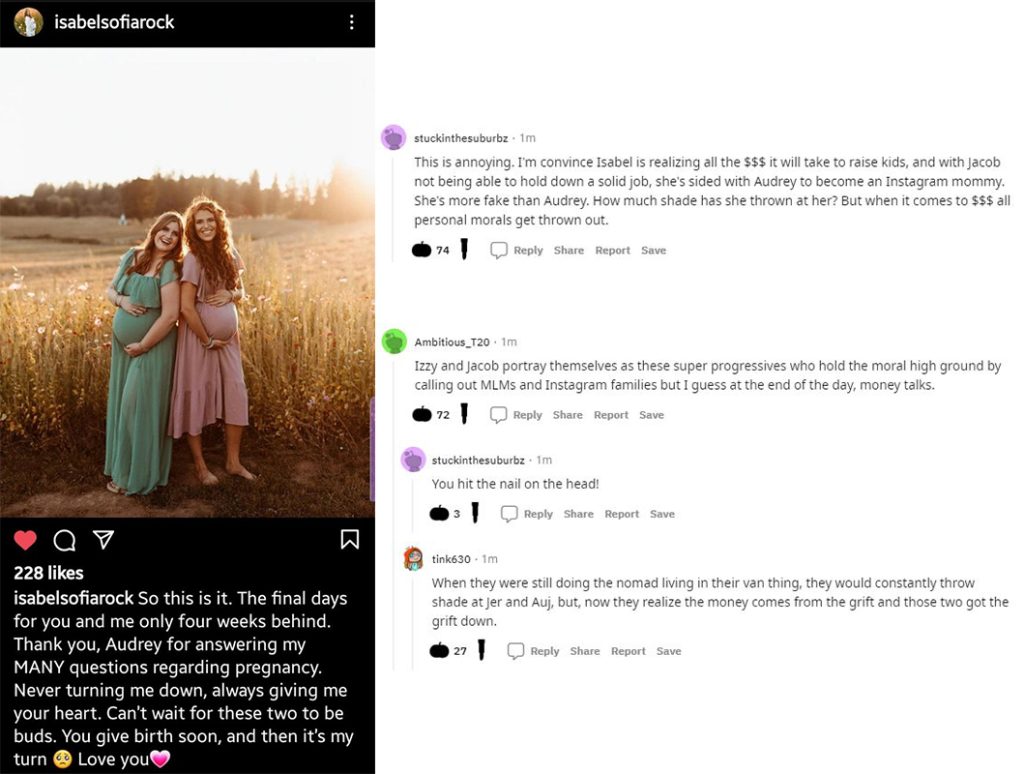This screenshot has width=1024, height=774.
Task: Click the Ambitious_T20 green avatar
Action: pos(394,341)
